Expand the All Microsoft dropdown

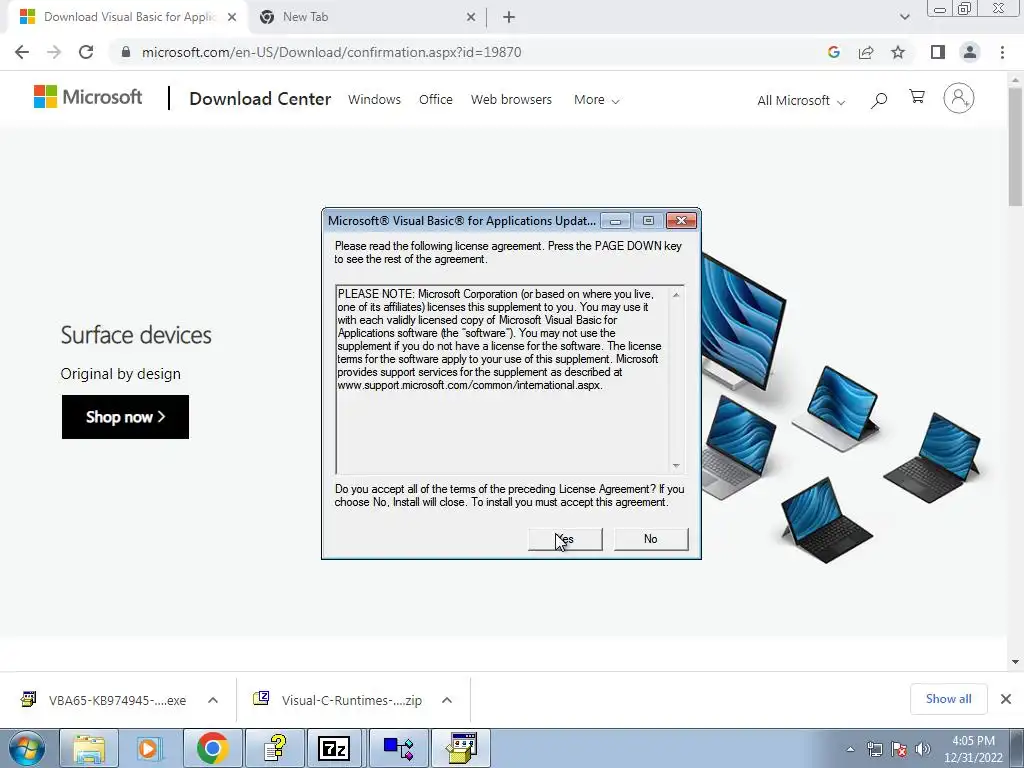click(x=801, y=101)
